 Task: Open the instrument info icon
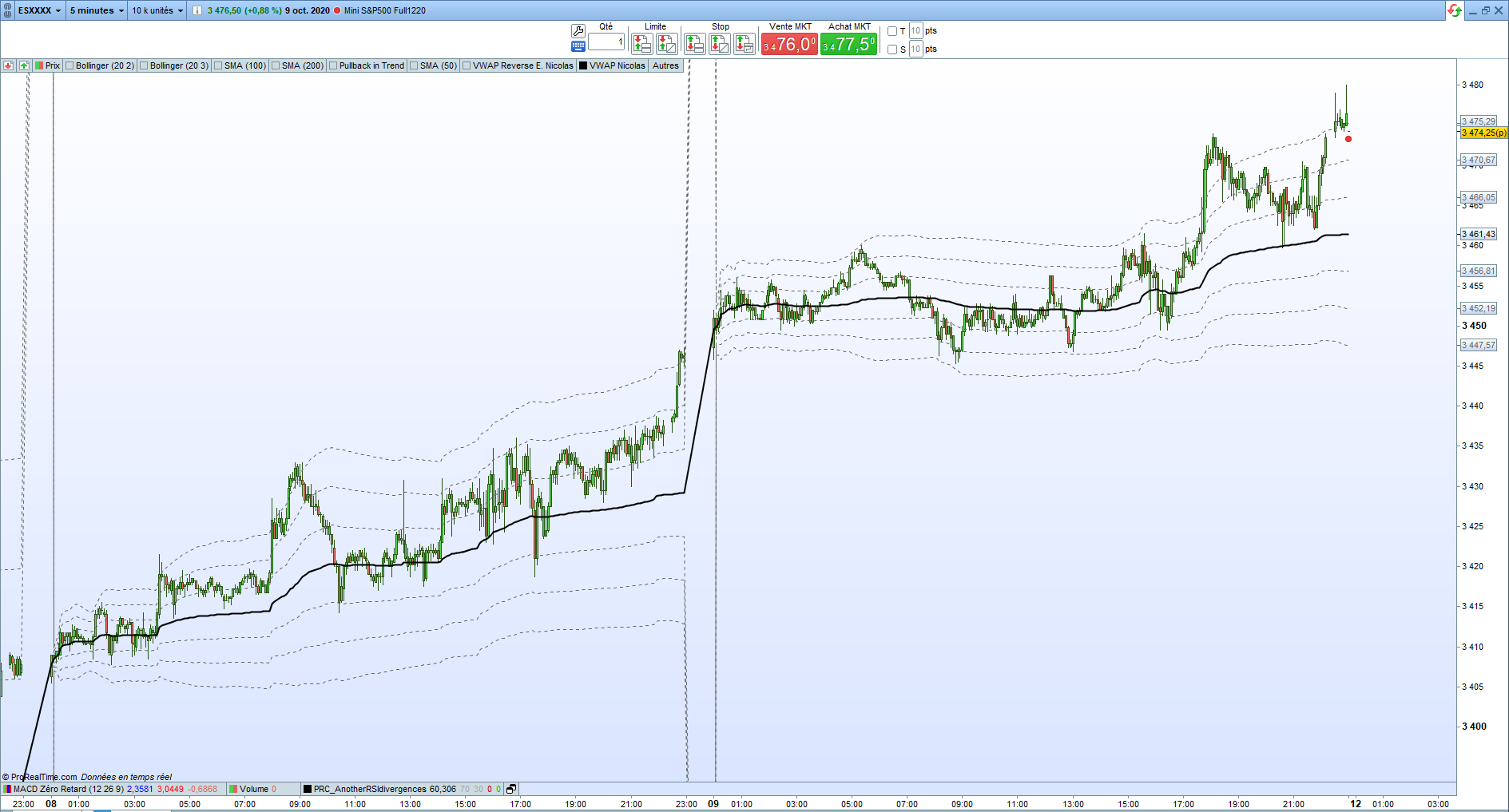click(197, 10)
